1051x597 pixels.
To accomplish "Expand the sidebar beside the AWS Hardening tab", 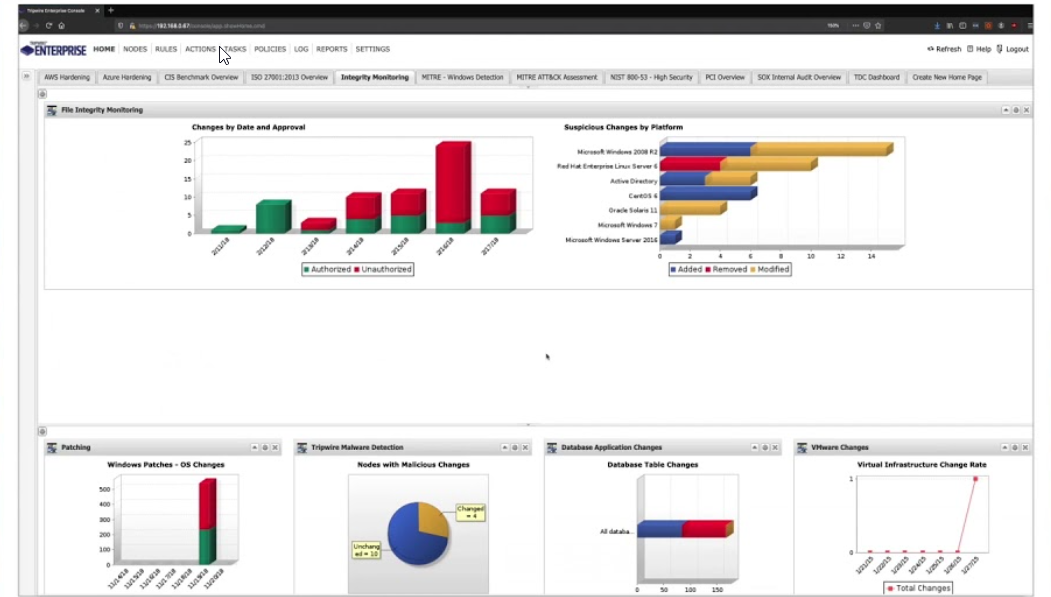I will coord(27,76).
